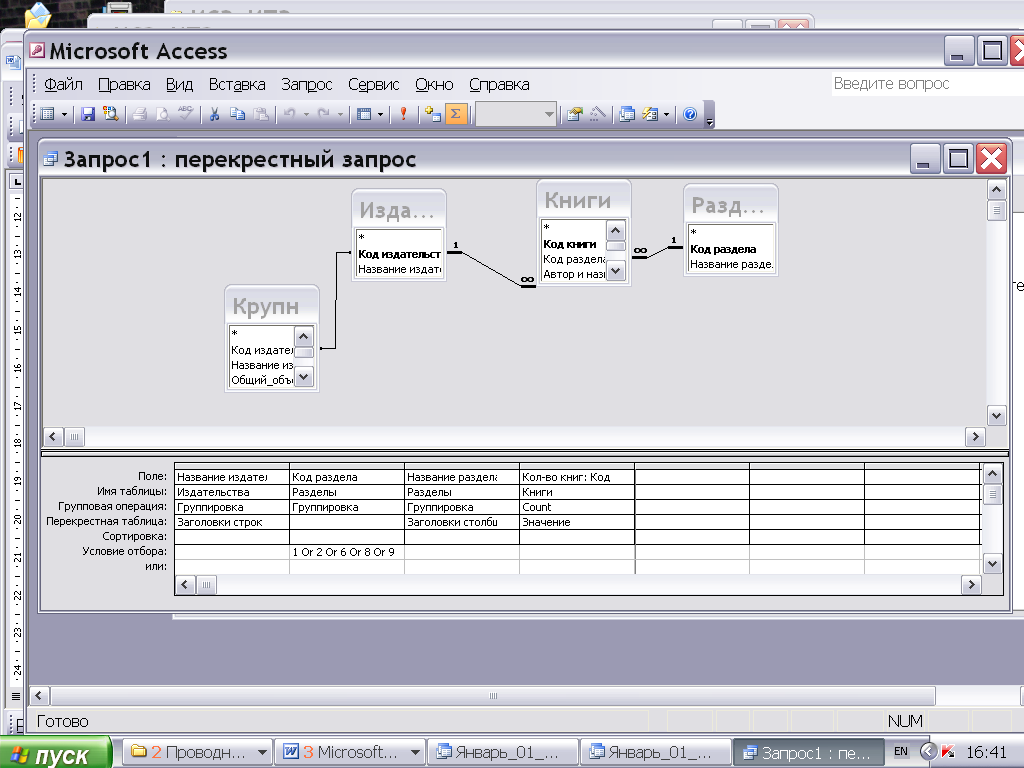Open the Query Type dropdown arrow
Screen dimensions: 1024x768
click(380, 114)
